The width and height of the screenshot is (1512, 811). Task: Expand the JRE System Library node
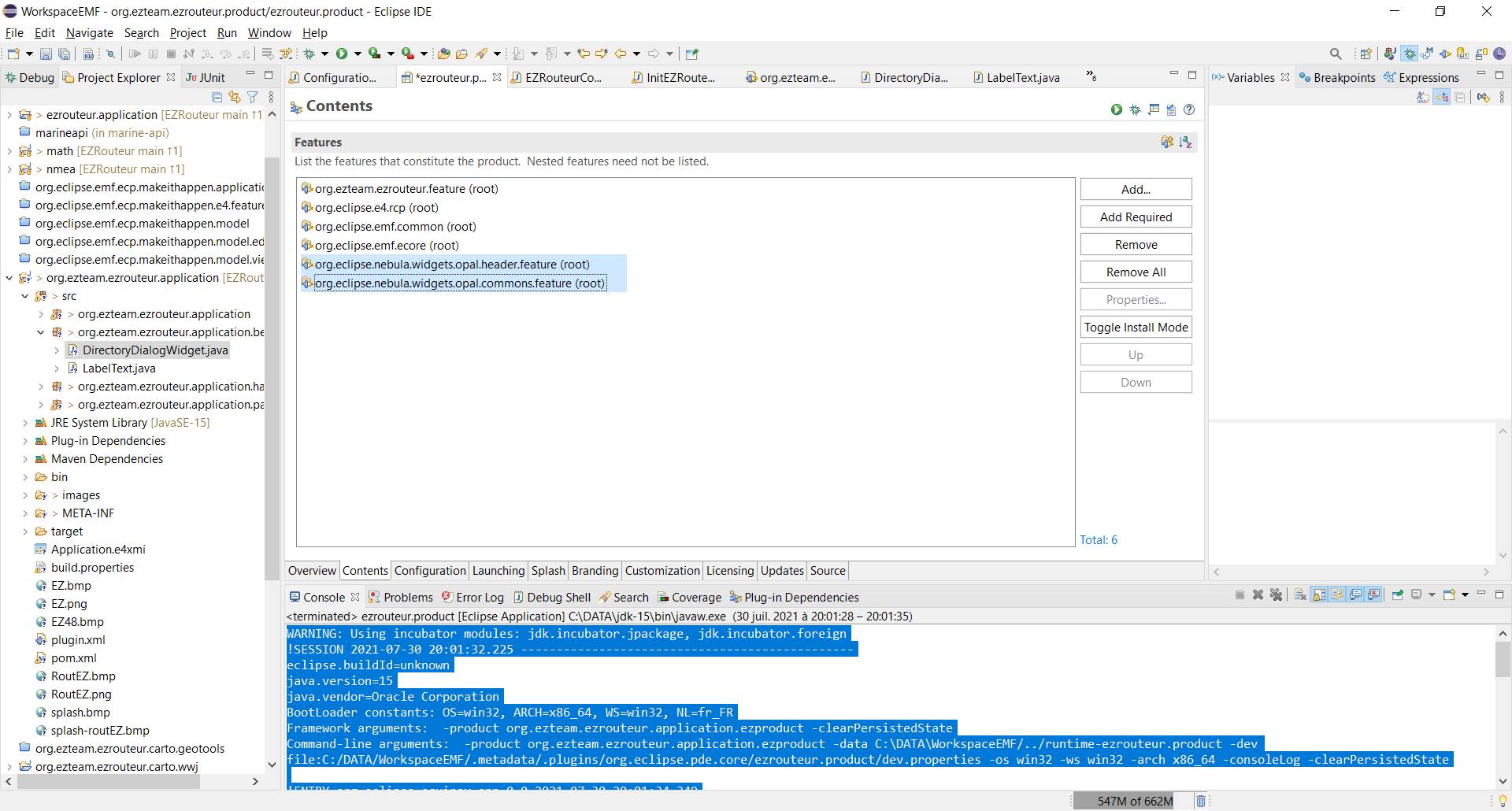(24, 423)
